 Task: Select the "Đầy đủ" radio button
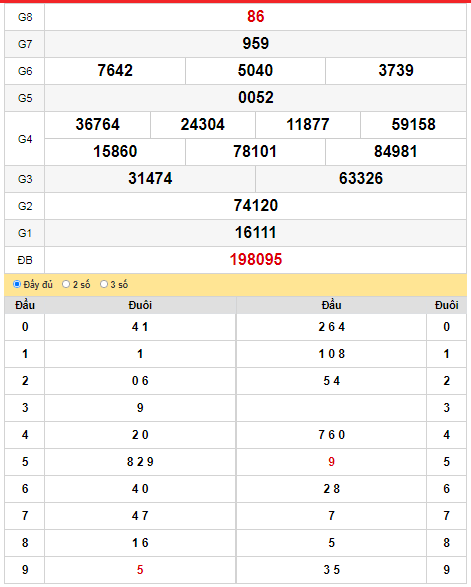17,284
